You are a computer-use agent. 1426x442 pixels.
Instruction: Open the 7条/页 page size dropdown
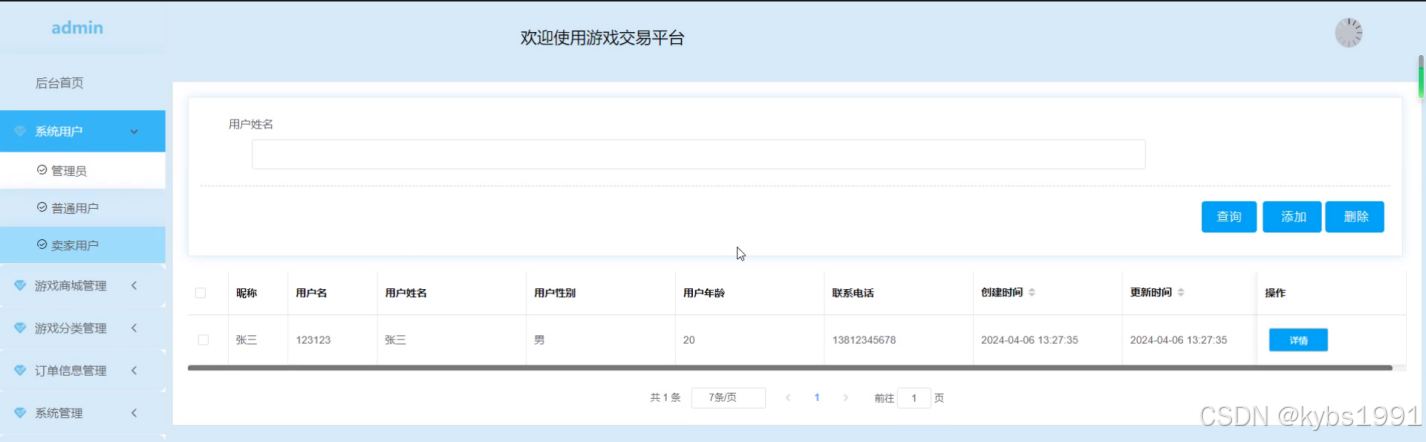coord(728,398)
